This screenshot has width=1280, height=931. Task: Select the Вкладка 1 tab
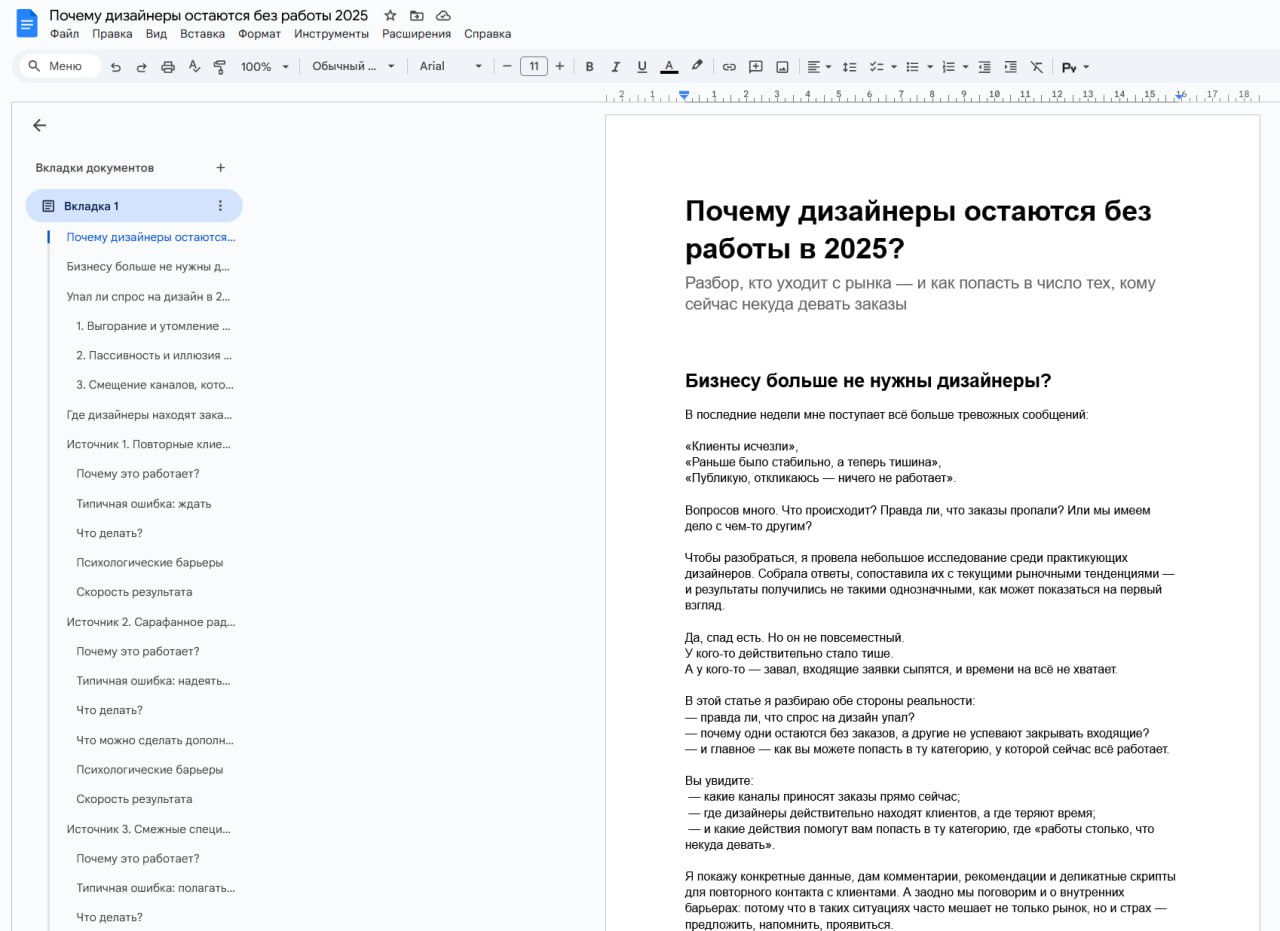pos(134,206)
